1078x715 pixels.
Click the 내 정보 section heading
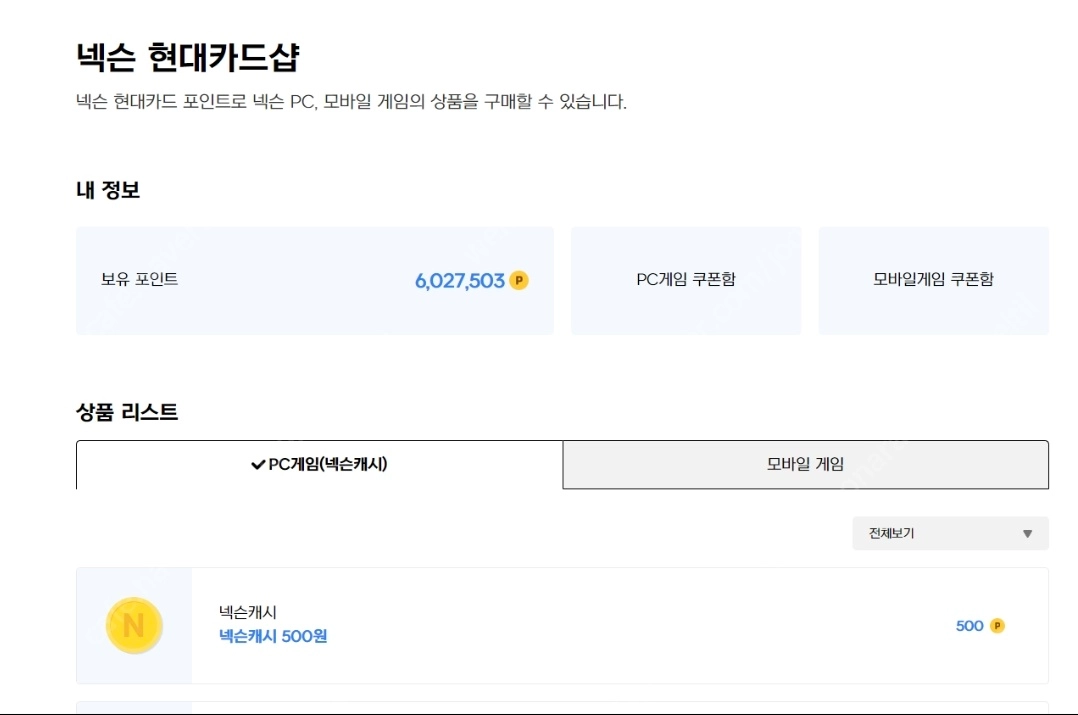pyautogui.click(x=108, y=190)
